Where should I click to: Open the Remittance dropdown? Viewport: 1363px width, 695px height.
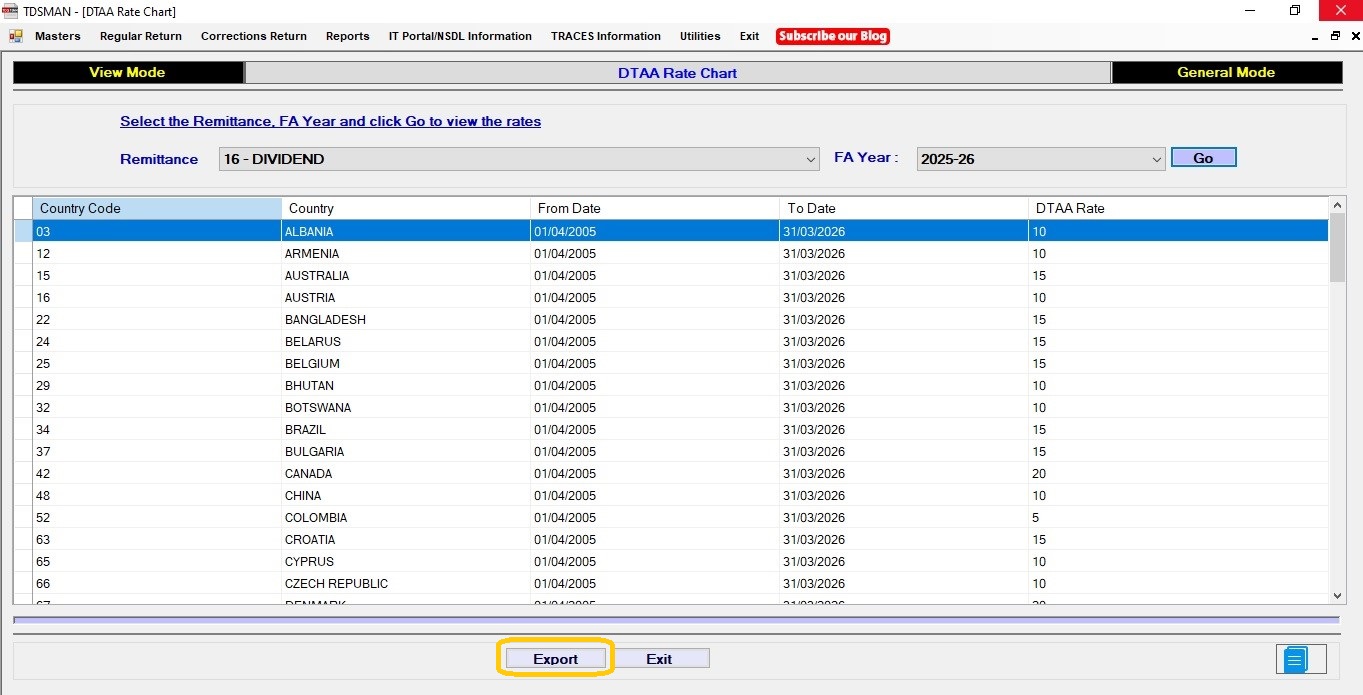(810, 159)
